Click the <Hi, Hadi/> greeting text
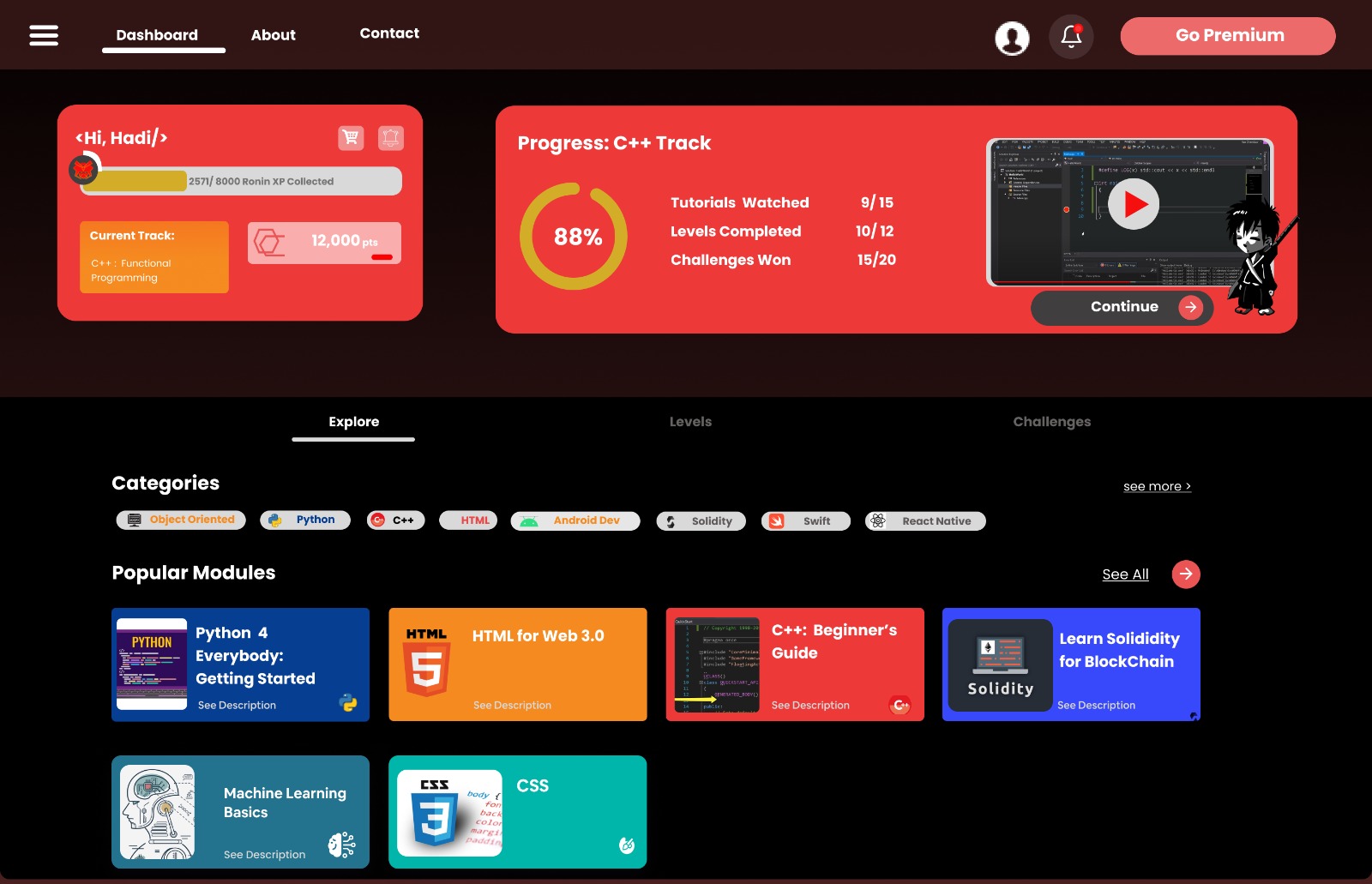The height and width of the screenshot is (884, 1372). coord(121,138)
